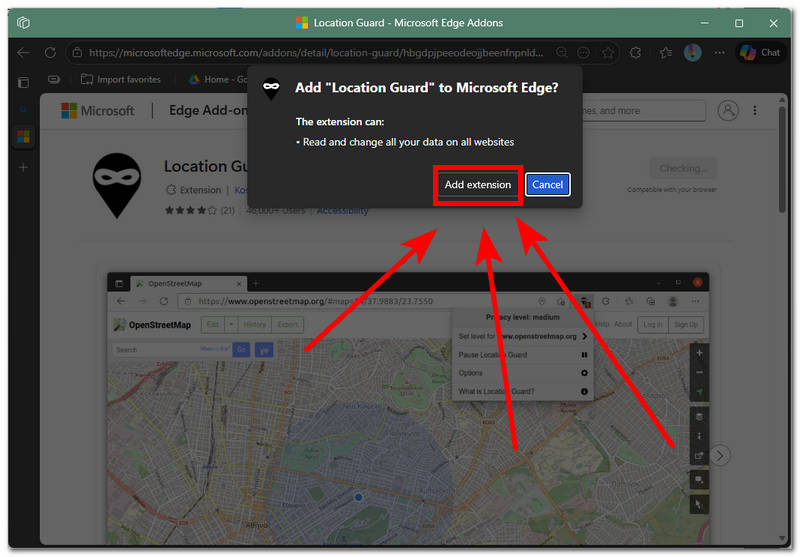Click the Import favorites bookmark

(x=121, y=80)
